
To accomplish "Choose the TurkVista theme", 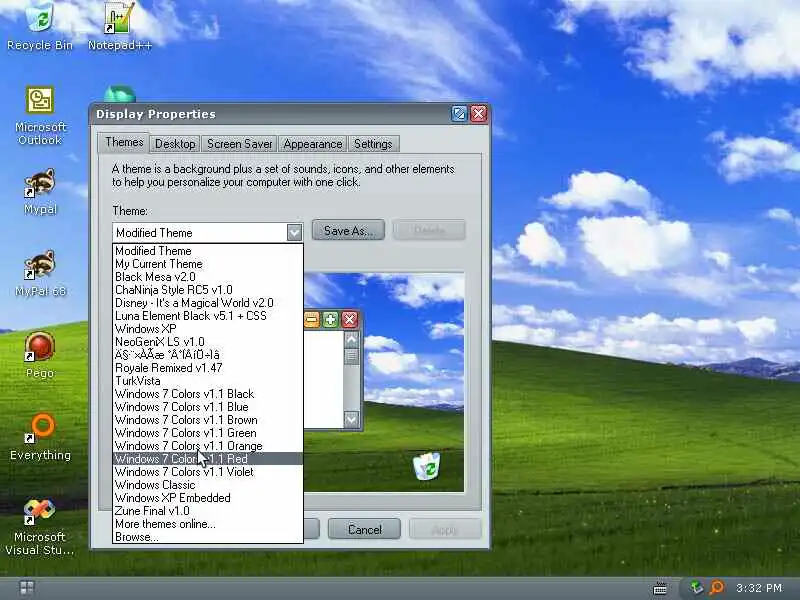I will pyautogui.click(x=208, y=381).
